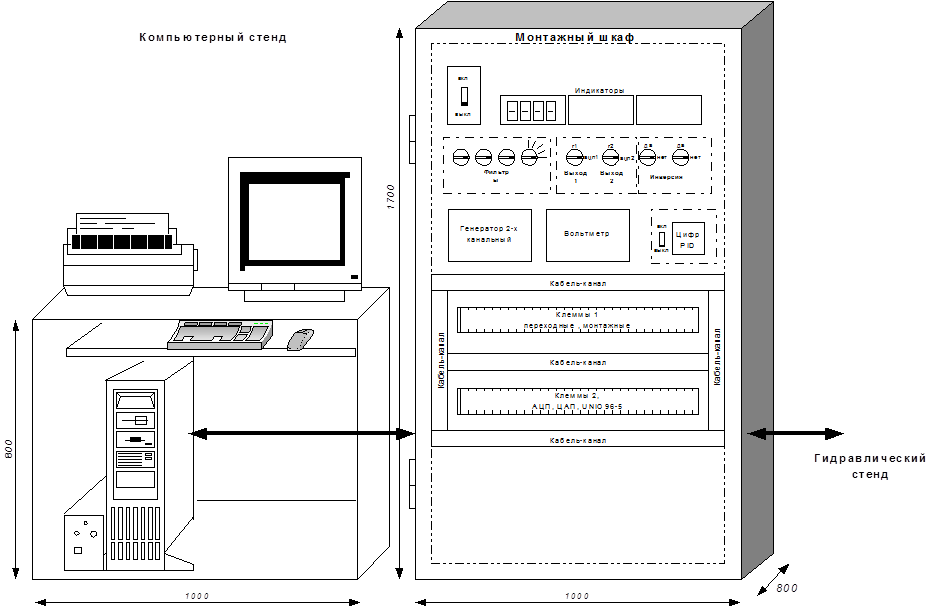Toggle the вкл/выкл switch beside Цифр PID
This screenshot has height=614, width=936.
coord(661,240)
